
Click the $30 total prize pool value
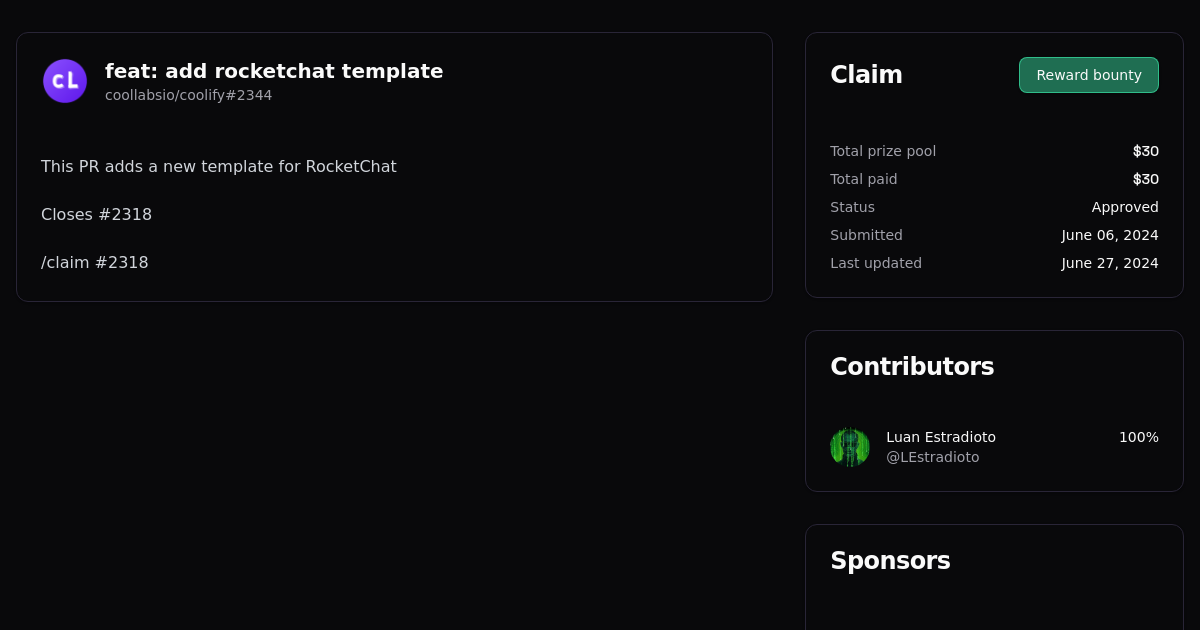point(1146,151)
